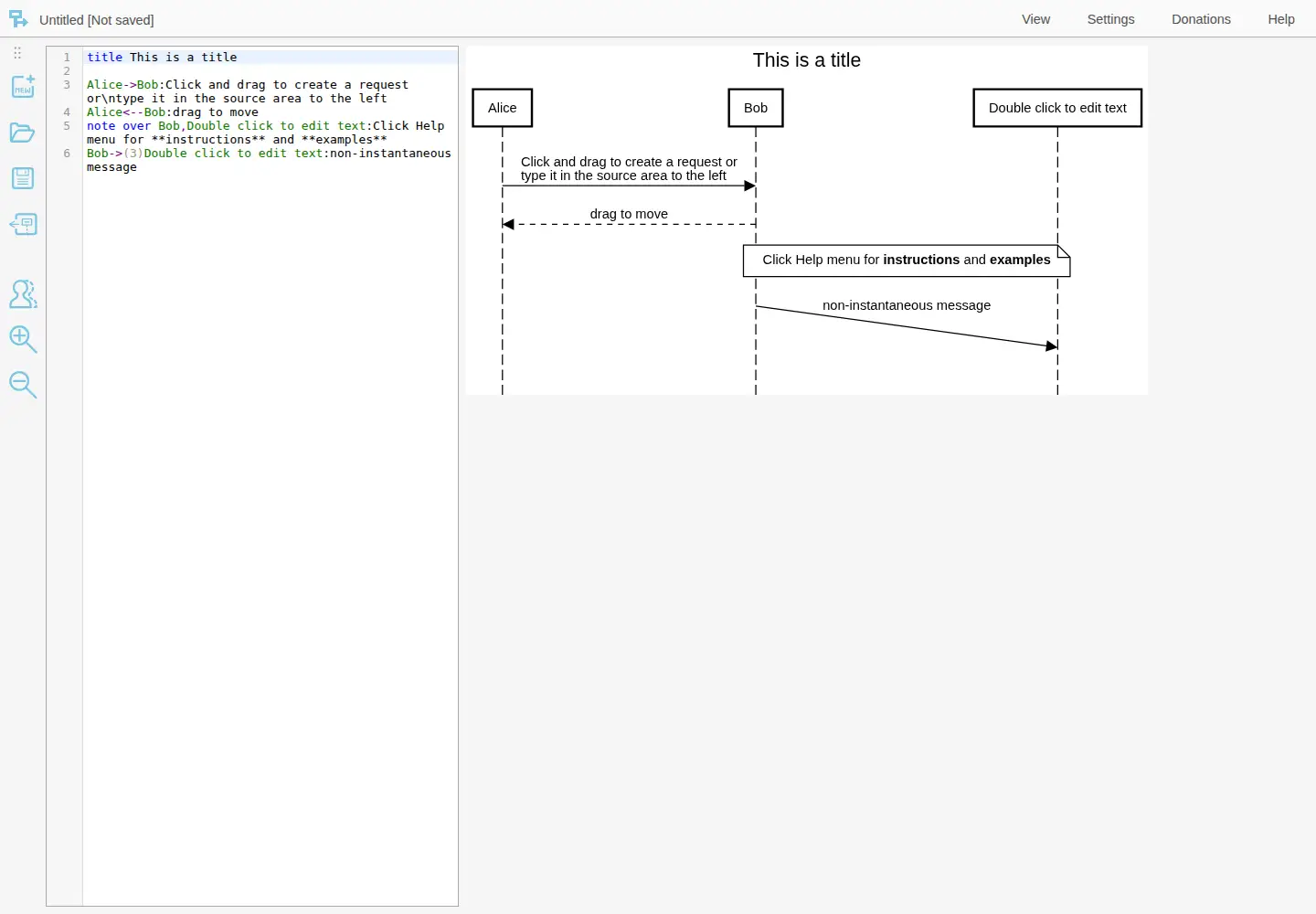
Task: Select the 'Click Help menu for instructions' note
Action: [x=907, y=260]
